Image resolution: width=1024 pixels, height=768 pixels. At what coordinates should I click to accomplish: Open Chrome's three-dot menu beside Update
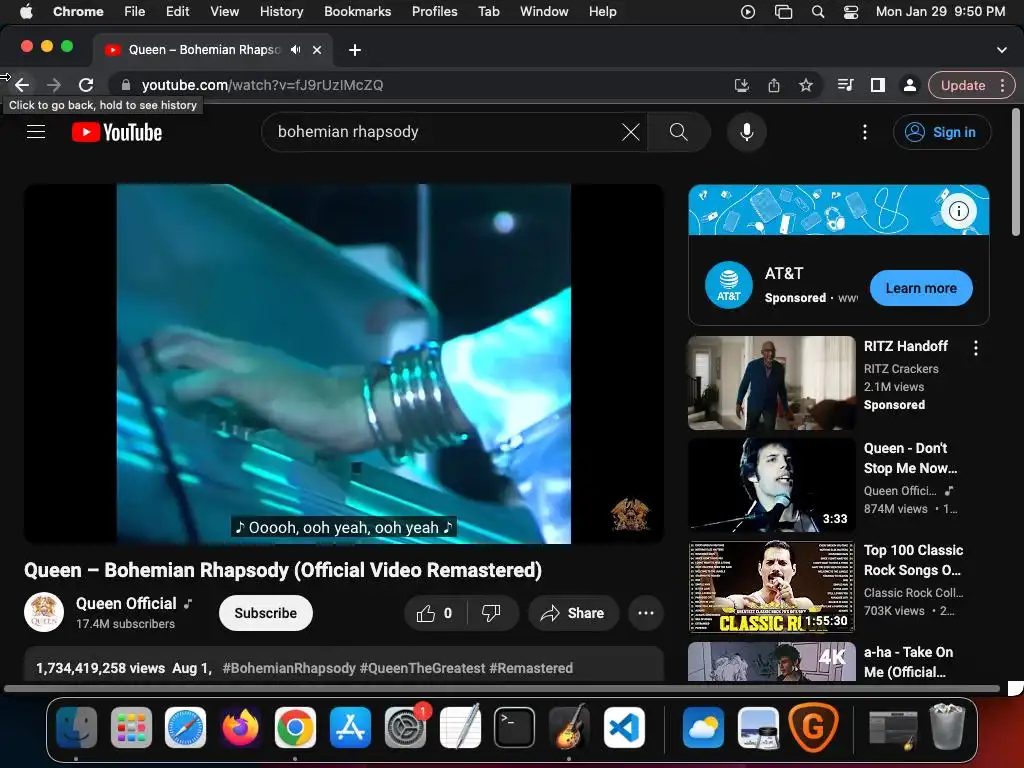(x=1002, y=85)
